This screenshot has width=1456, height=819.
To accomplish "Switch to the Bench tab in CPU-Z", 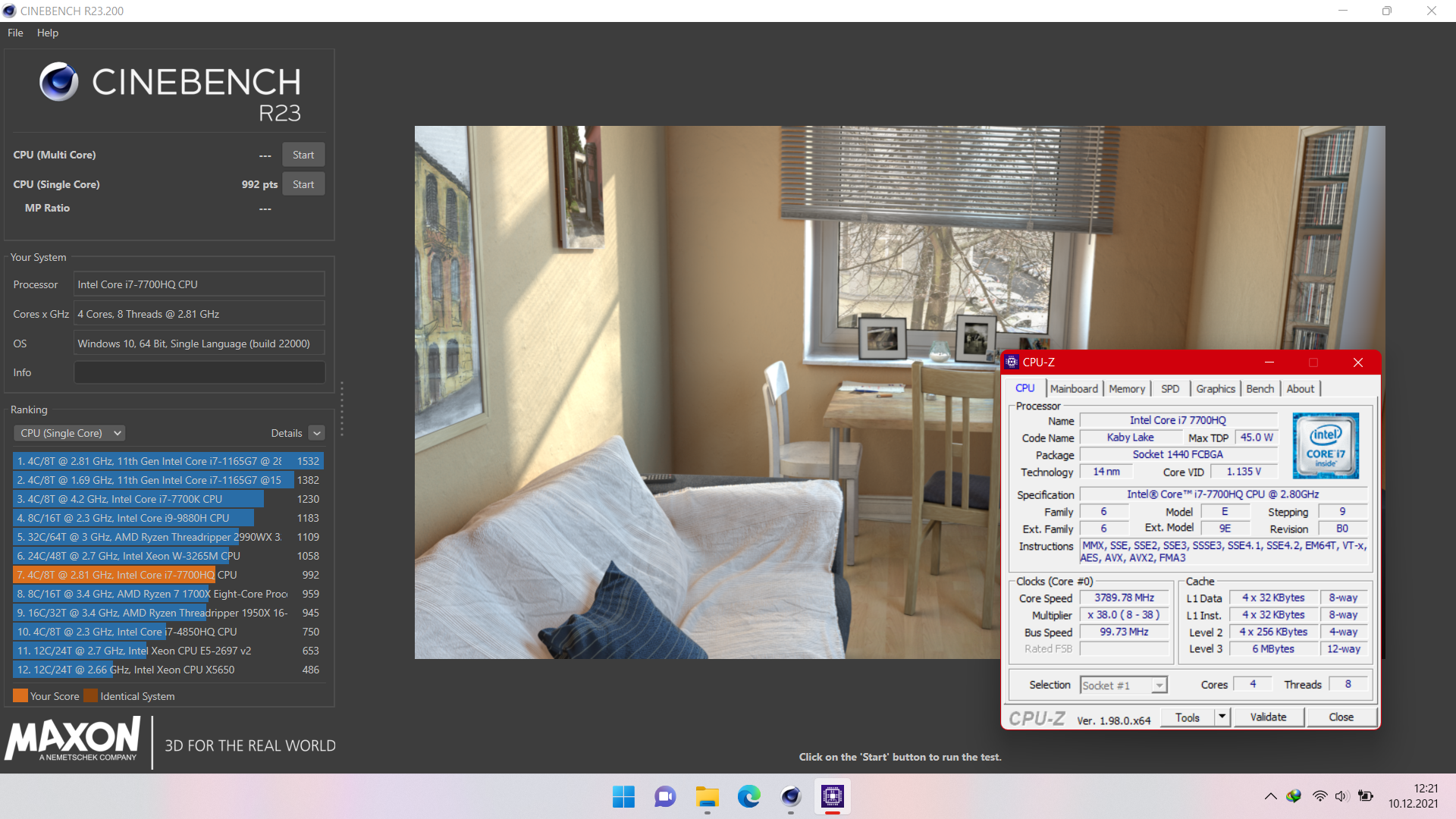I will coord(1260,389).
